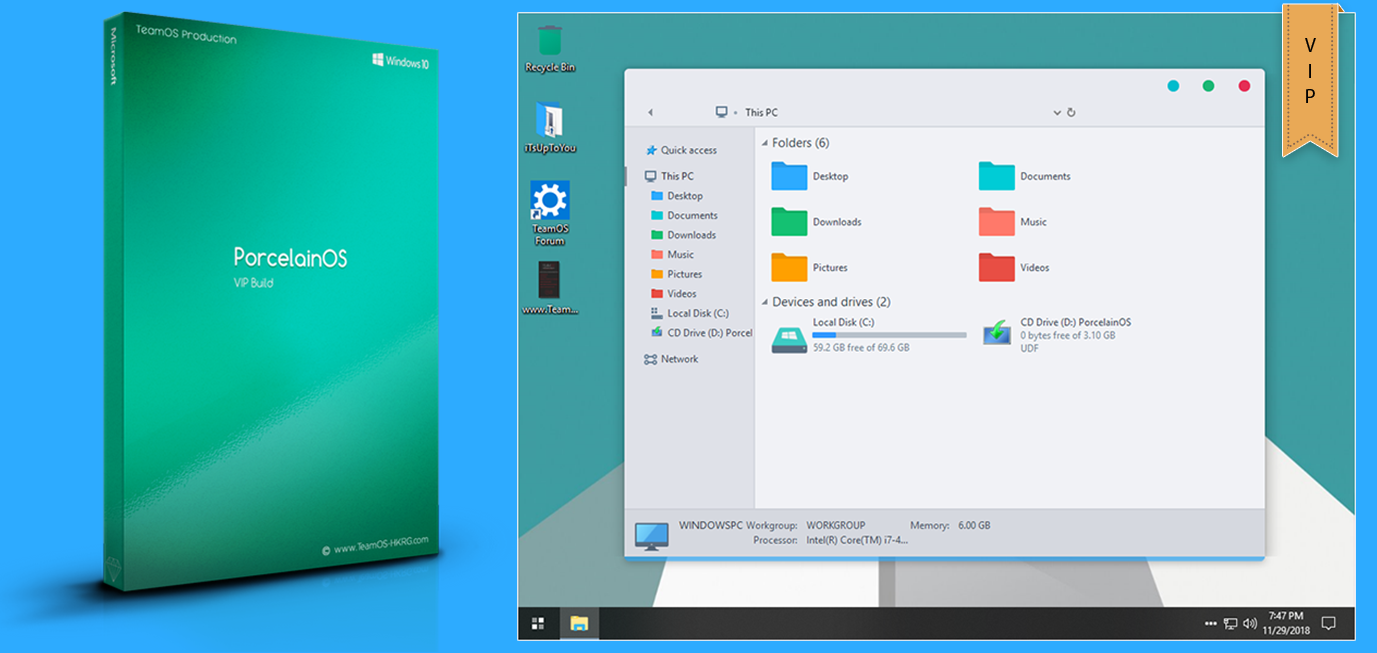Open Downloads in the sidebar tree
The width and height of the screenshot is (1377, 653).
click(683, 235)
